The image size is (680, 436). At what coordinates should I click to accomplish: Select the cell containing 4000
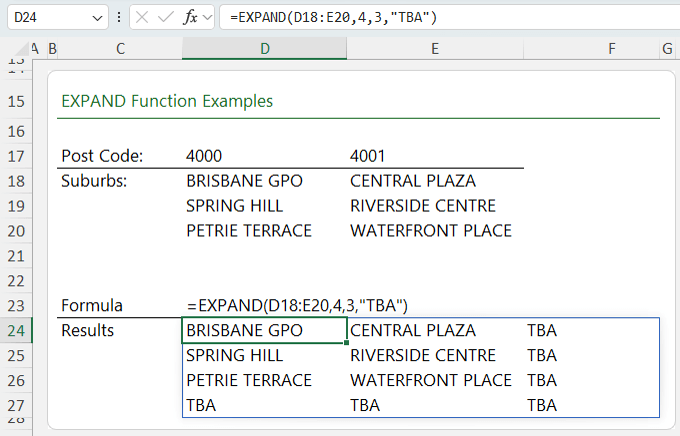point(204,156)
